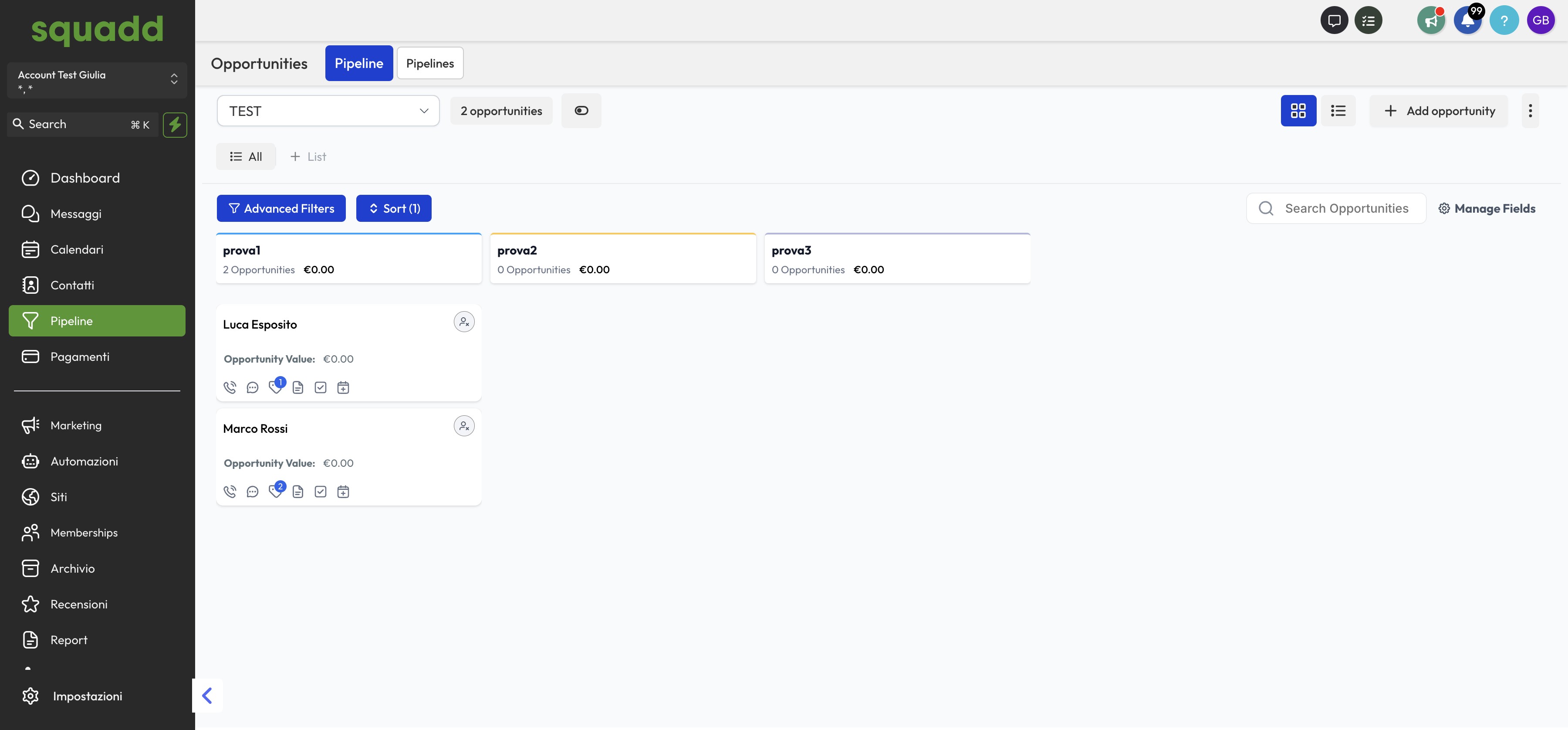The height and width of the screenshot is (730, 1568).
Task: Click the Add opportunity button
Action: (1438, 111)
